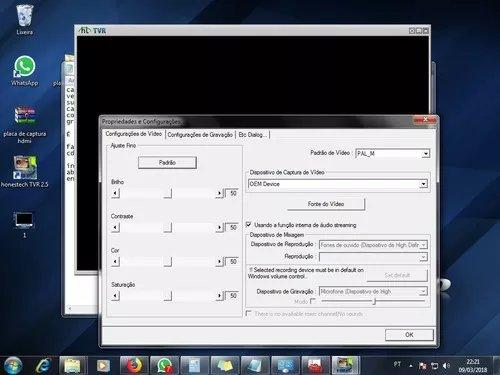Toggle the Mudo checkbox
The image size is (500, 375).
(x=312, y=301)
